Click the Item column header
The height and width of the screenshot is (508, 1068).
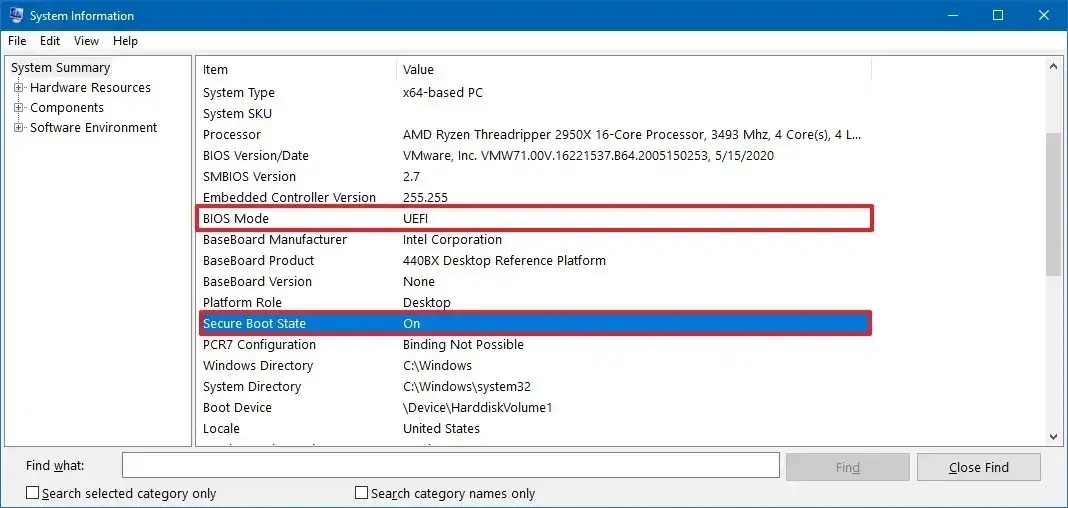coord(296,69)
